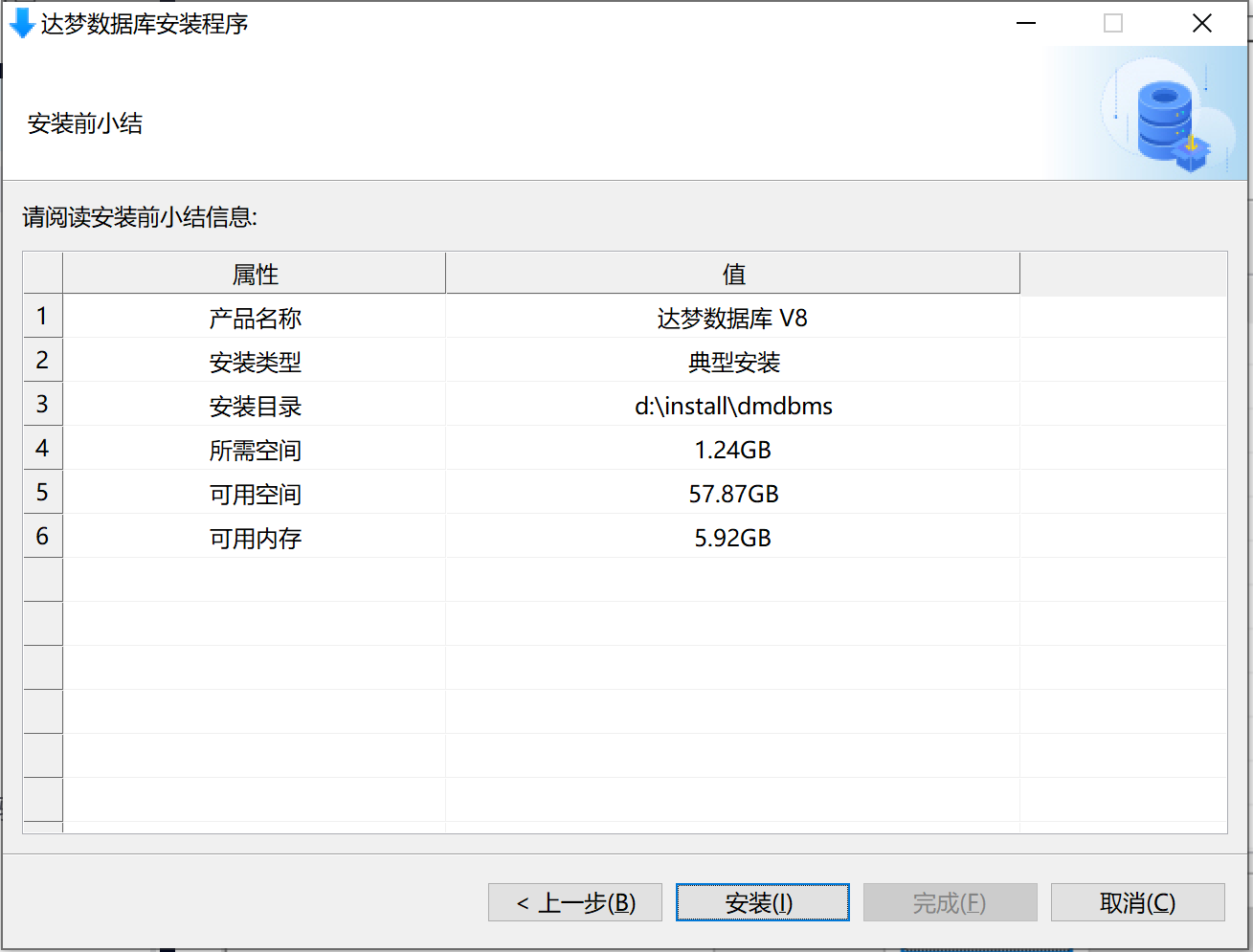Select the path d:\install\dmdbms
Viewport: 1253px width, 952px height.
[733, 405]
